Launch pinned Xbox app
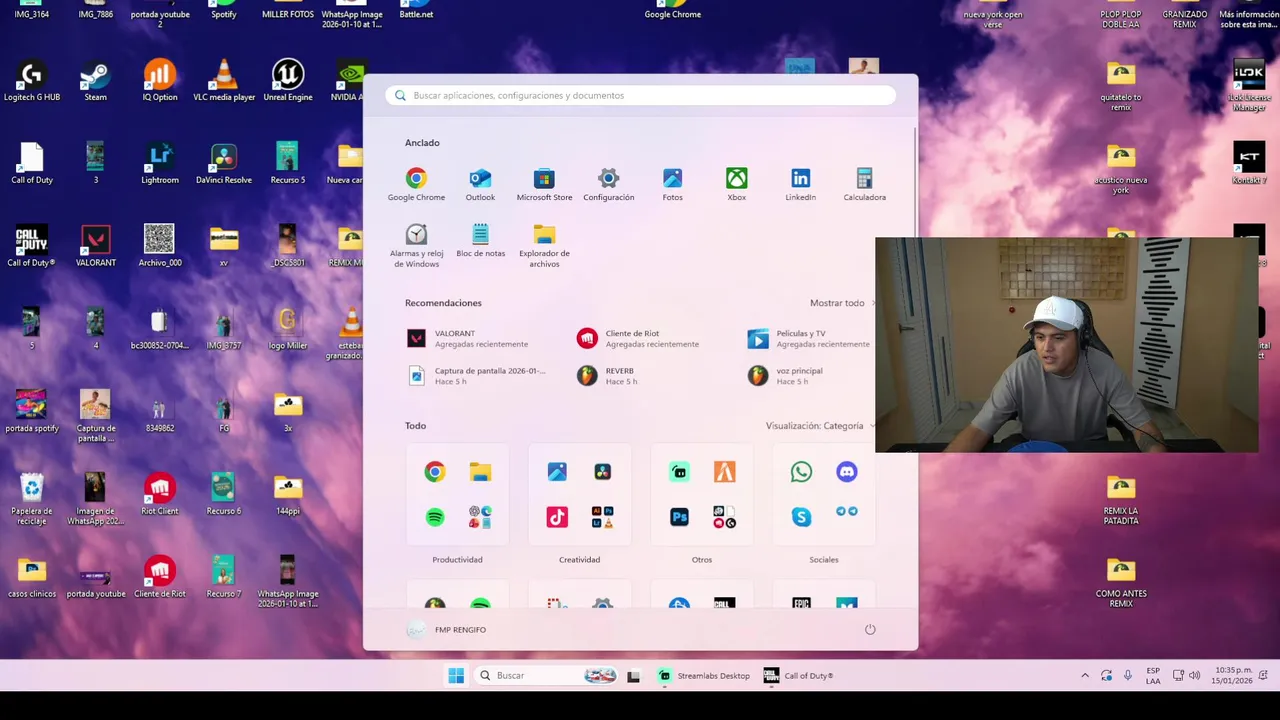The image size is (1280, 720). pyautogui.click(x=736, y=185)
